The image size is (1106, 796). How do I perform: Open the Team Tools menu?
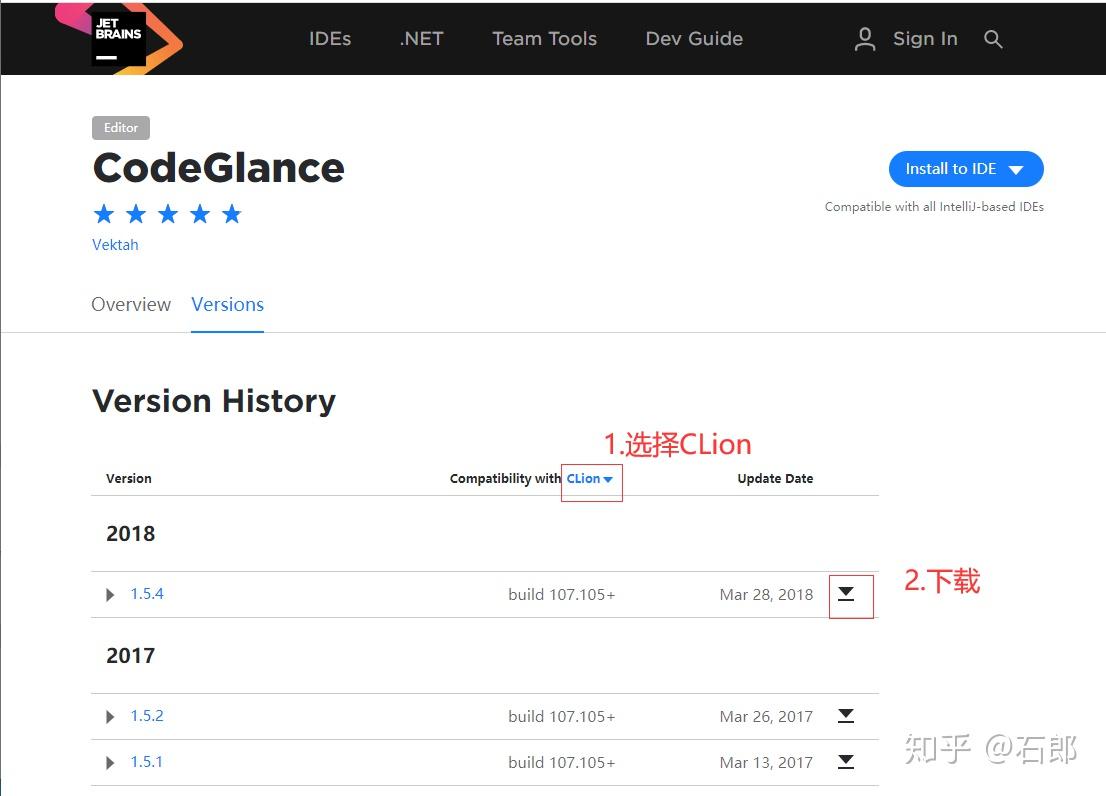coord(544,39)
